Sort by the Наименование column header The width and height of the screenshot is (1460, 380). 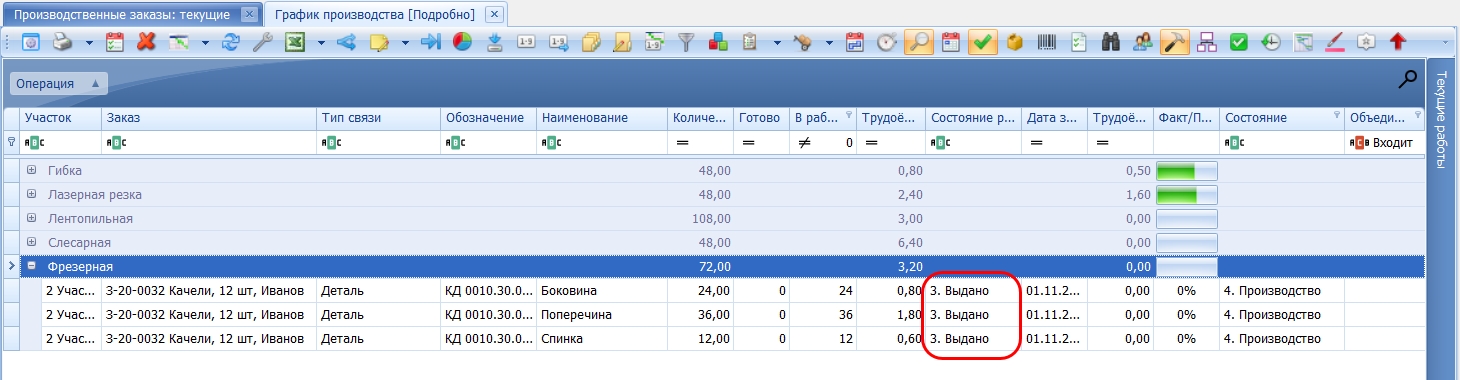click(602, 118)
